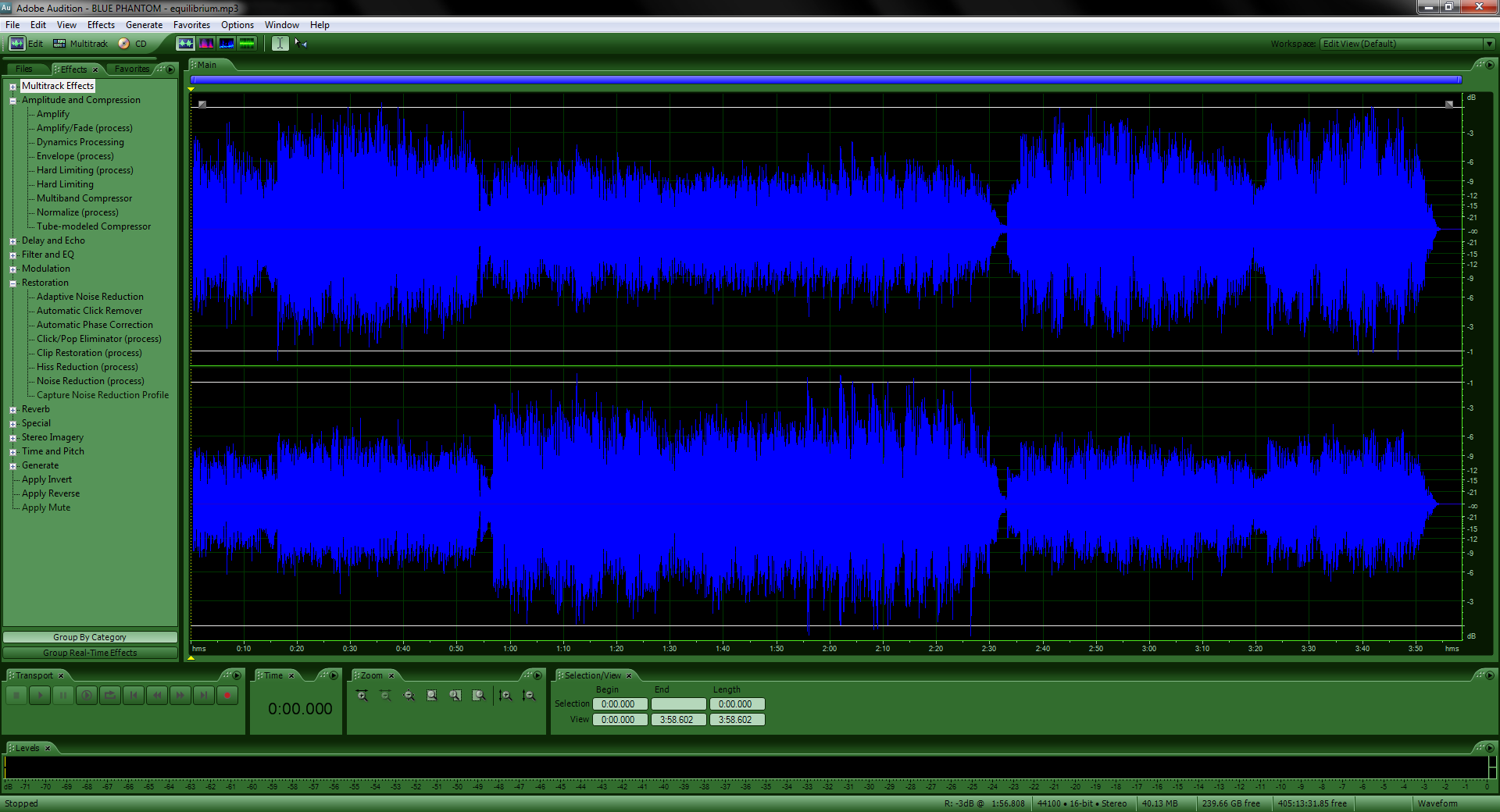
Task: Open the Favorites menu
Action: [191, 25]
